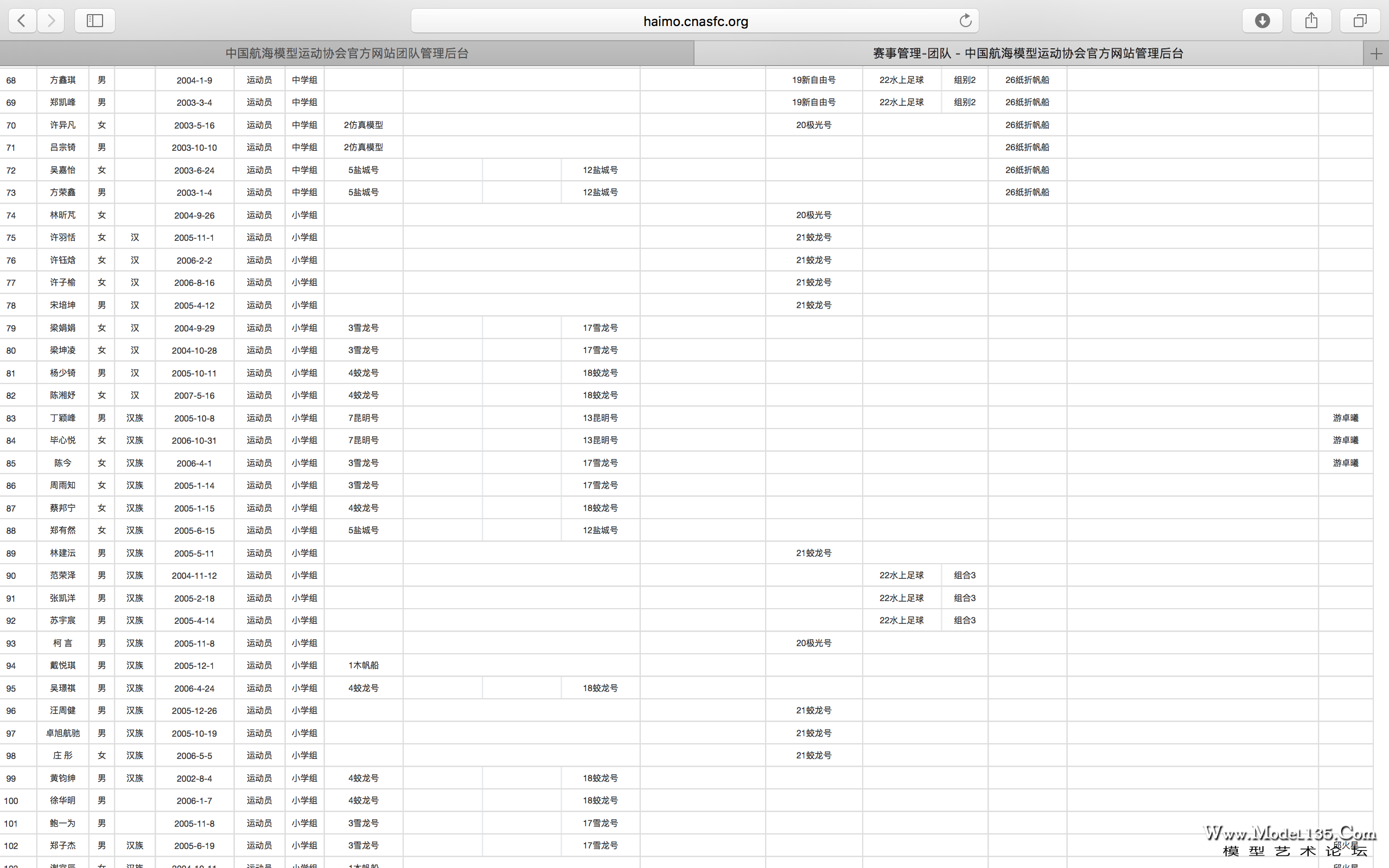Click the haimo.cnasfc.org address bar
1389x868 pixels.
[x=694, y=21]
